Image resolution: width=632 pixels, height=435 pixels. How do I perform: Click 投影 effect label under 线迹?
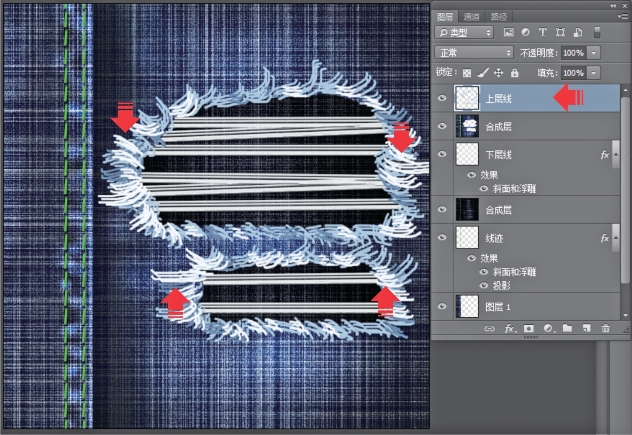click(x=501, y=286)
